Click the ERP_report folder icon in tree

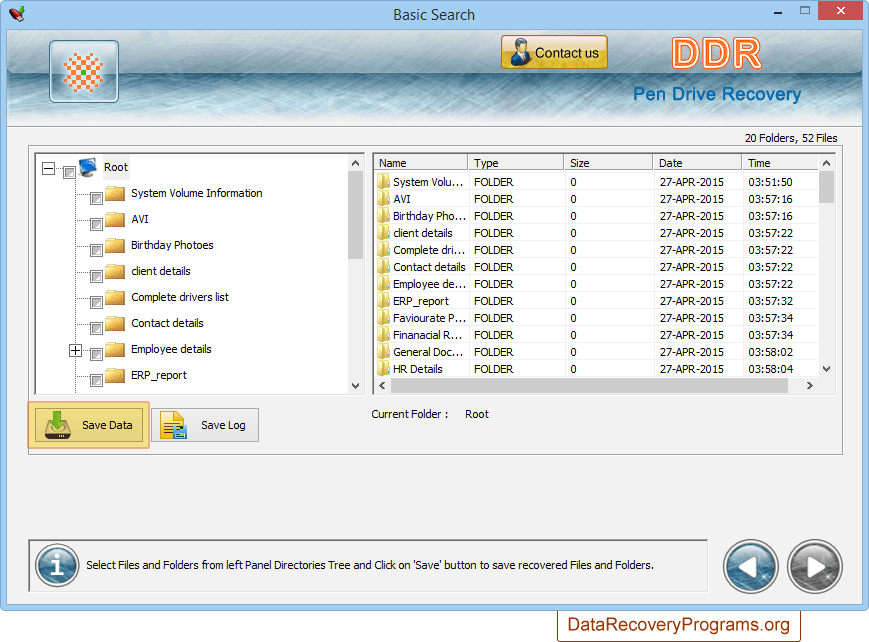115,375
